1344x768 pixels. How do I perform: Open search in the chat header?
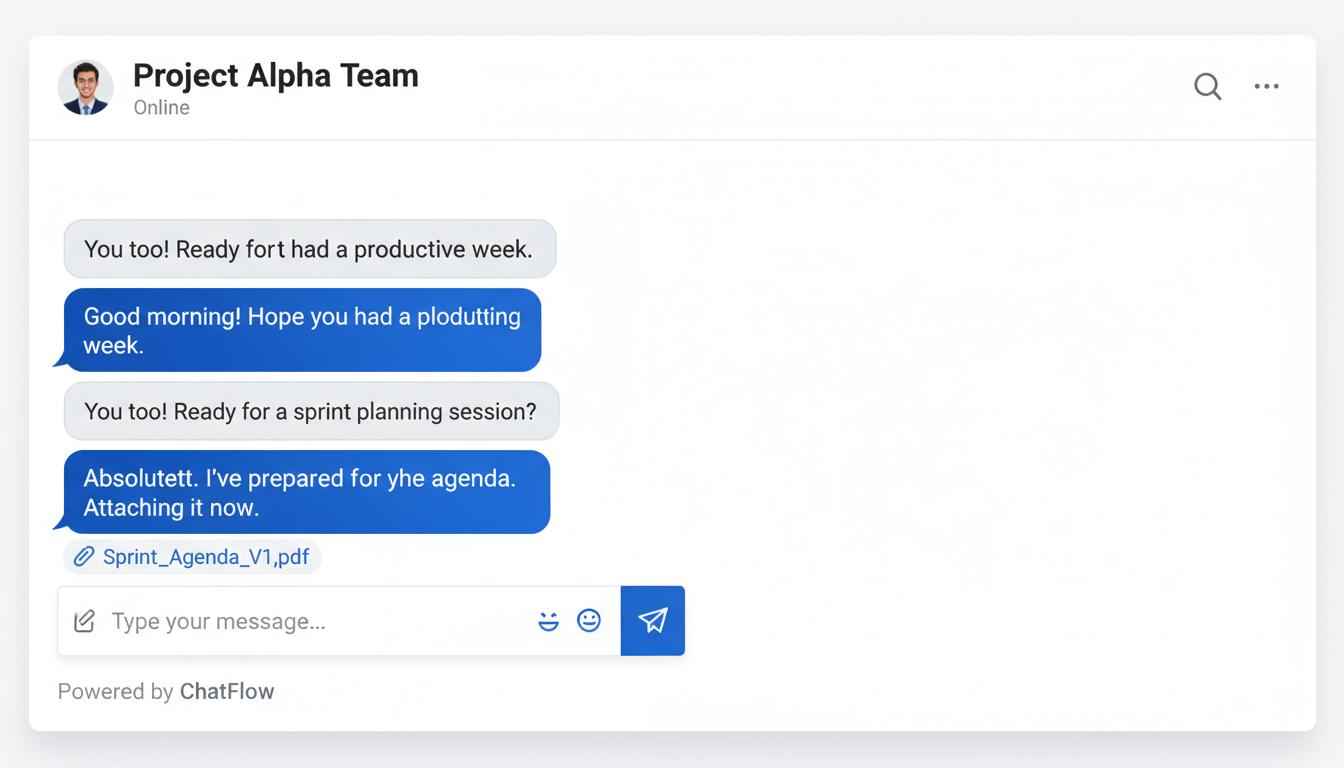pyautogui.click(x=1208, y=87)
